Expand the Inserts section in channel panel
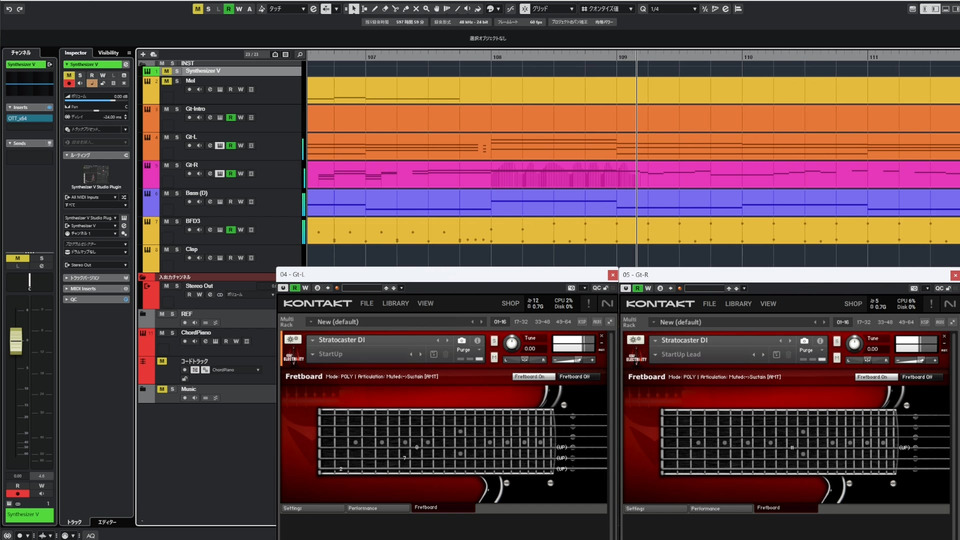This screenshot has height=540, width=960. click(x=29, y=107)
